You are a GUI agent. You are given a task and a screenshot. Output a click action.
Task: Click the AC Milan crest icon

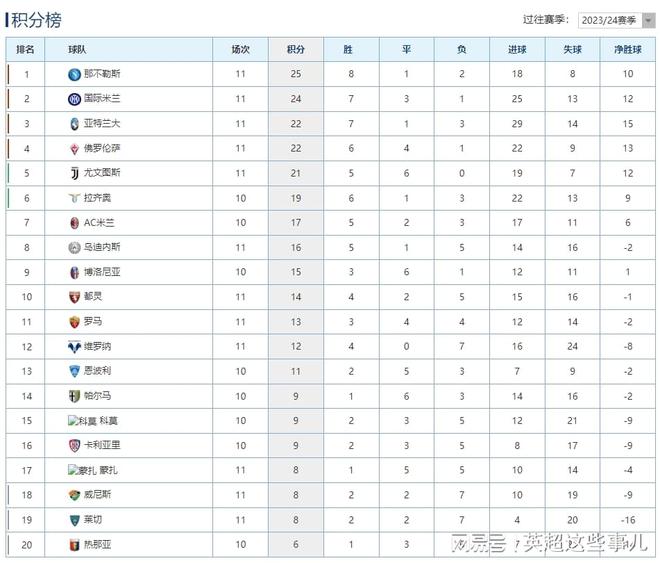pyautogui.click(x=75, y=223)
